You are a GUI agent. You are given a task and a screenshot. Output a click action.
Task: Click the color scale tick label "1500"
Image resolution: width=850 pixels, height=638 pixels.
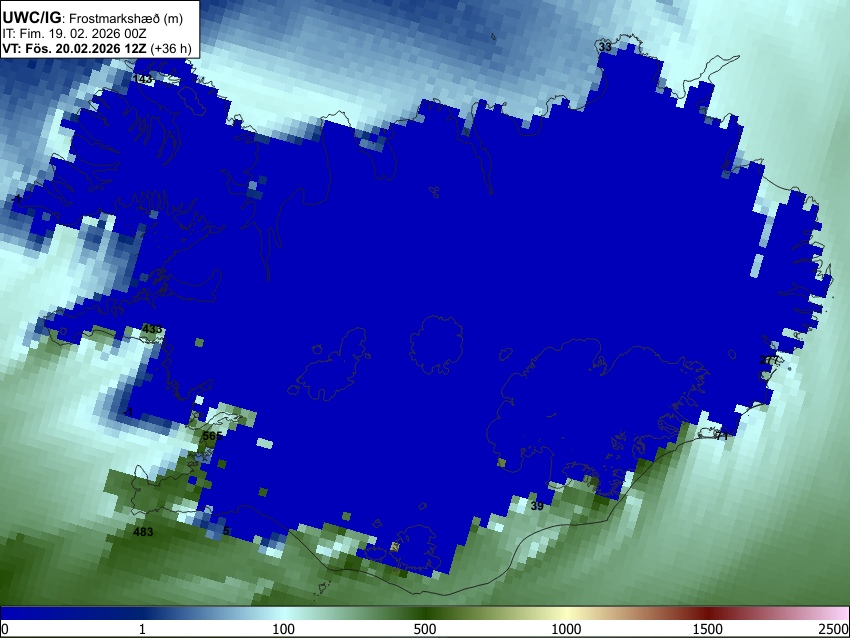click(708, 629)
